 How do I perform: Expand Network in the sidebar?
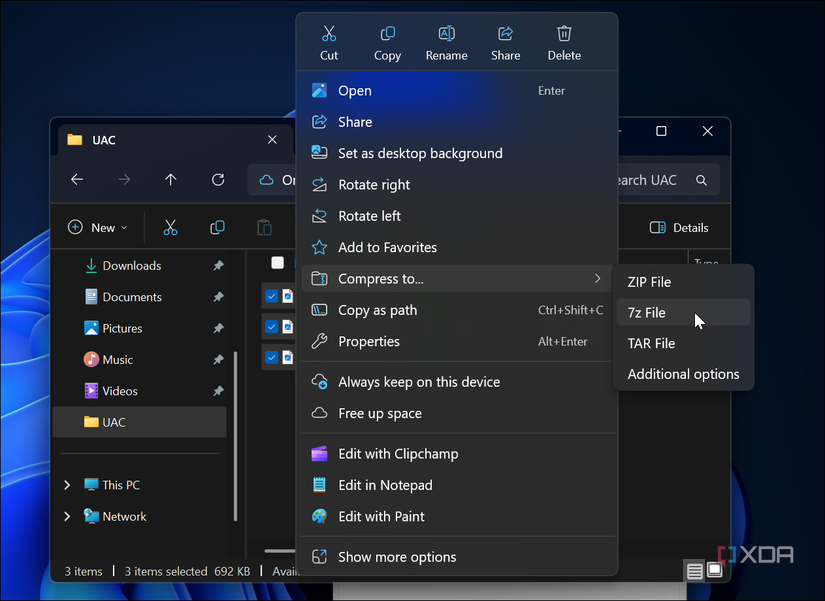[x=66, y=516]
